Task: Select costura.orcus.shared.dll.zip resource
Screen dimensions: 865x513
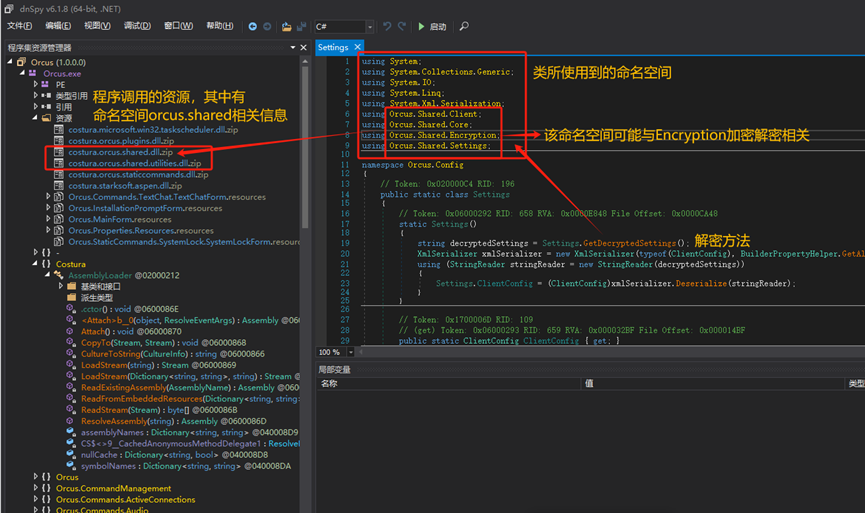Action: [120, 152]
